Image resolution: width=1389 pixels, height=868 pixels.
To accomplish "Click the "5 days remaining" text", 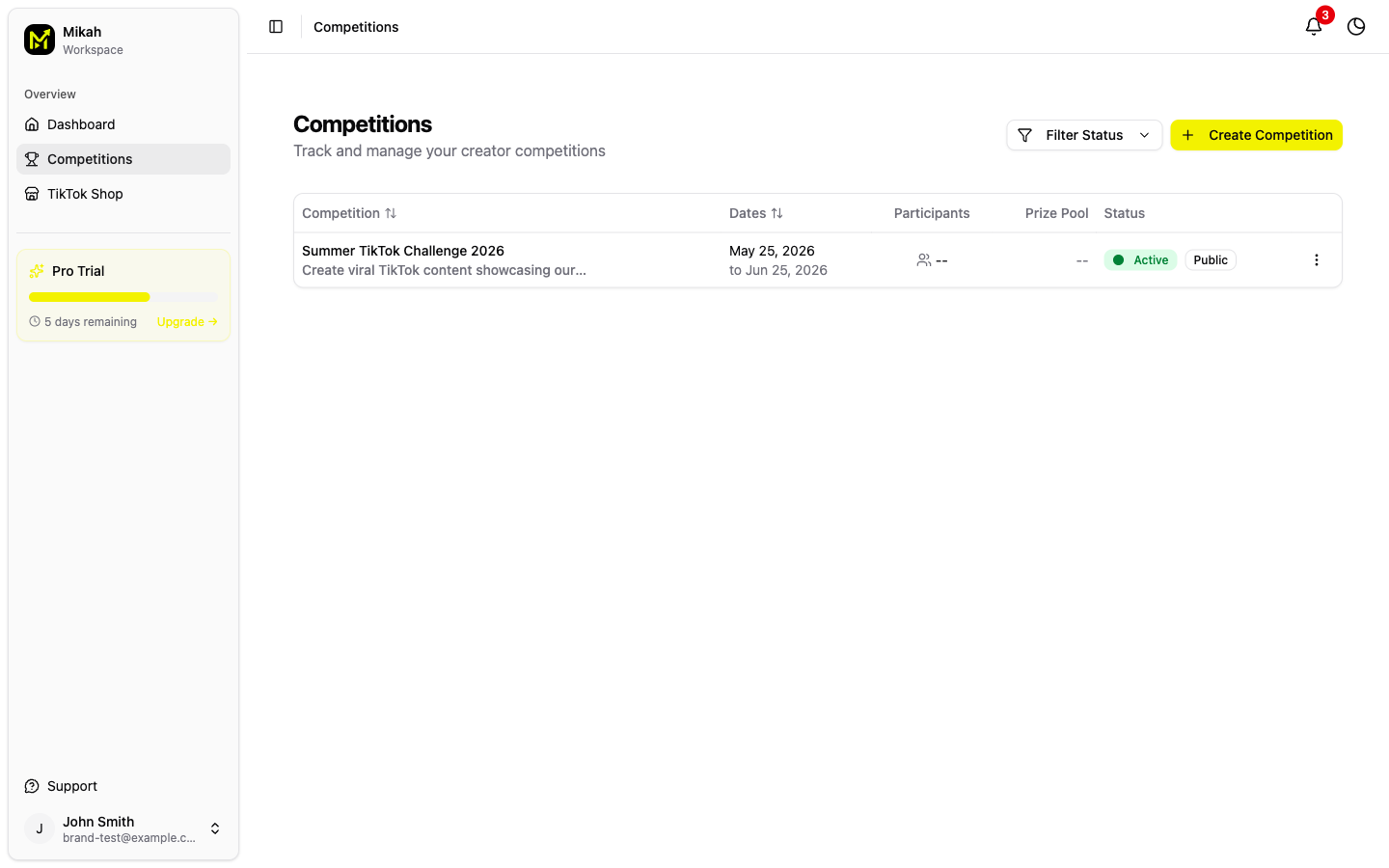I will click(x=91, y=322).
